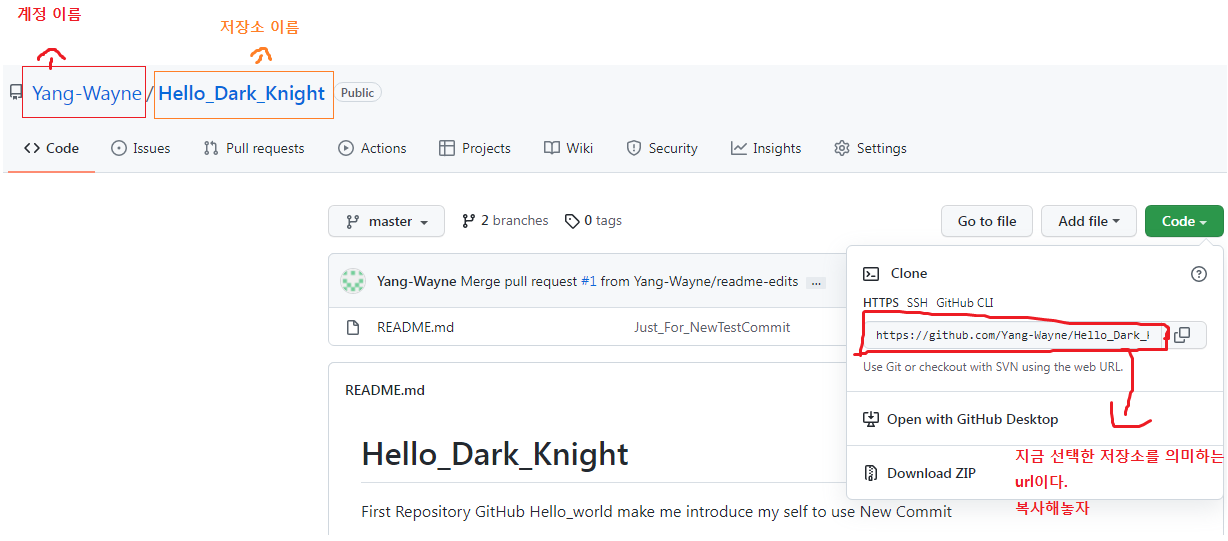Click the Wiki book icon
Screen dimensions: 1228x541
pyautogui.click(x=552, y=148)
